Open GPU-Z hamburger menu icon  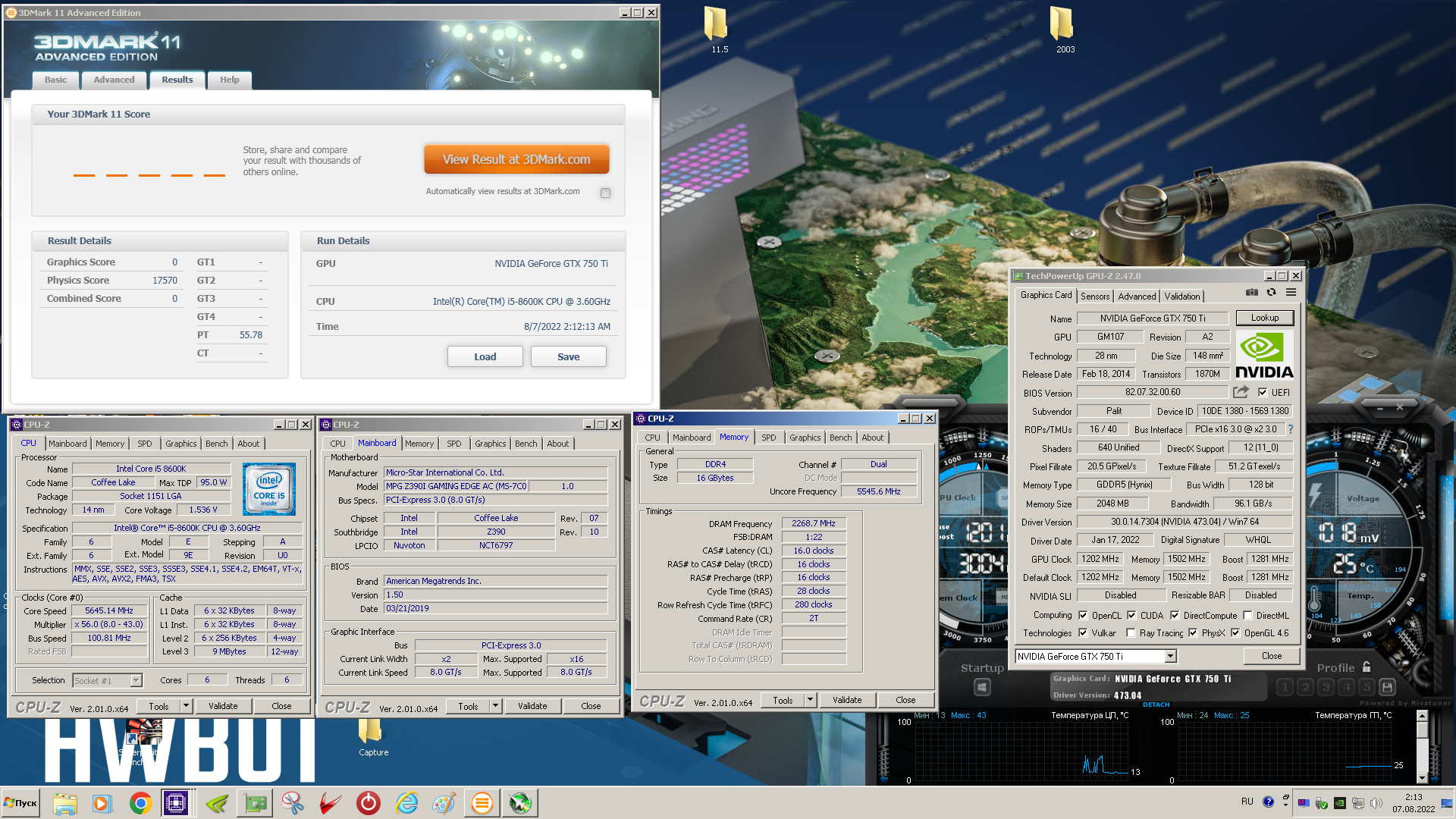tap(1291, 293)
